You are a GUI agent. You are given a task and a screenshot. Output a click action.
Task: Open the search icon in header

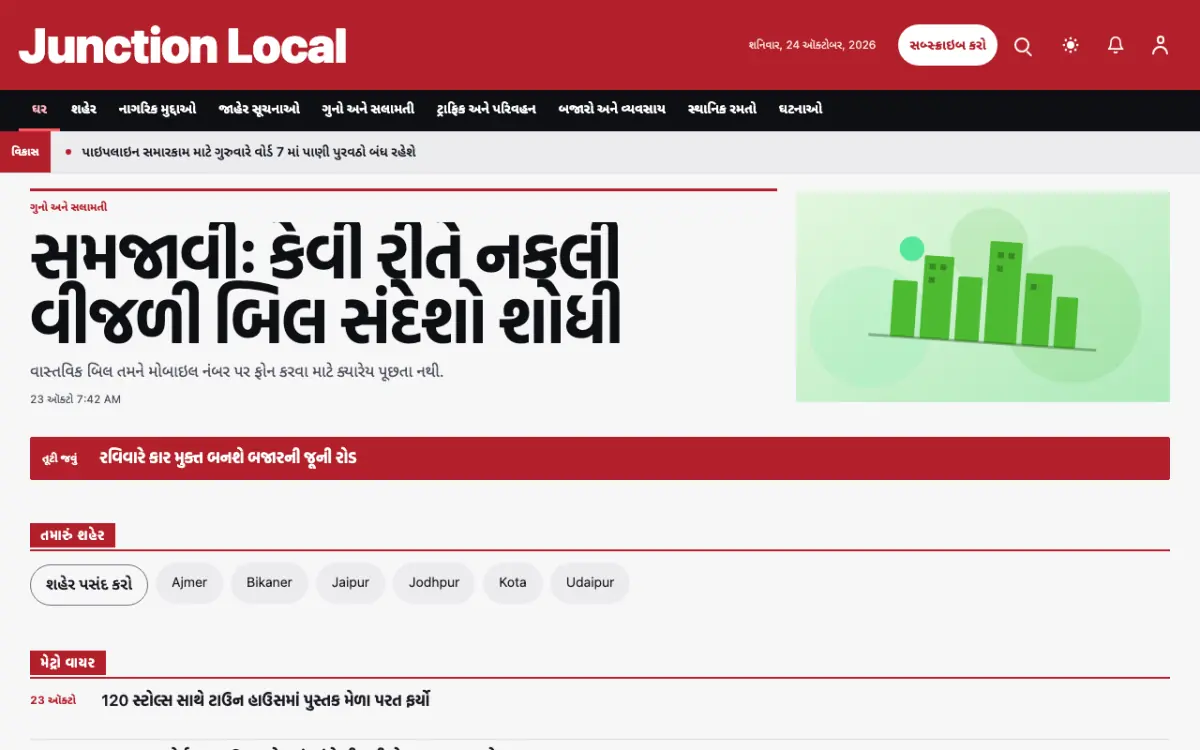[x=1023, y=45]
